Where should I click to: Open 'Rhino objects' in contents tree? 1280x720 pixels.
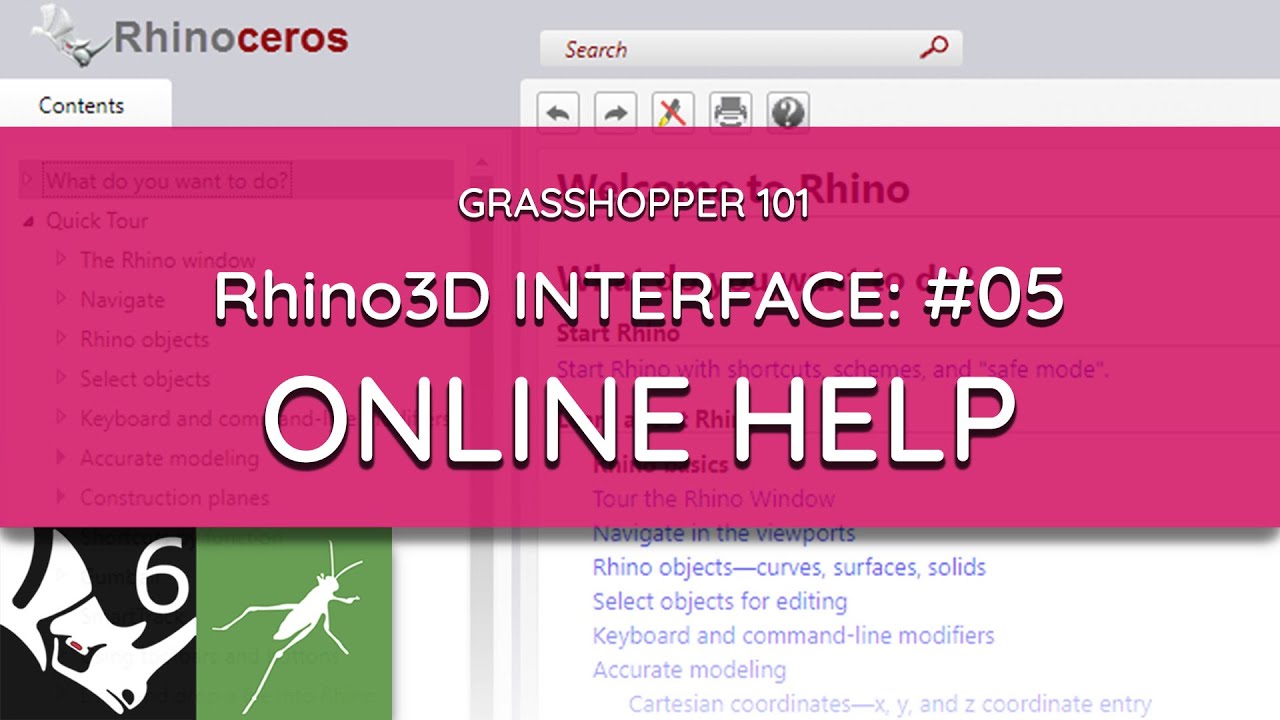pos(145,339)
